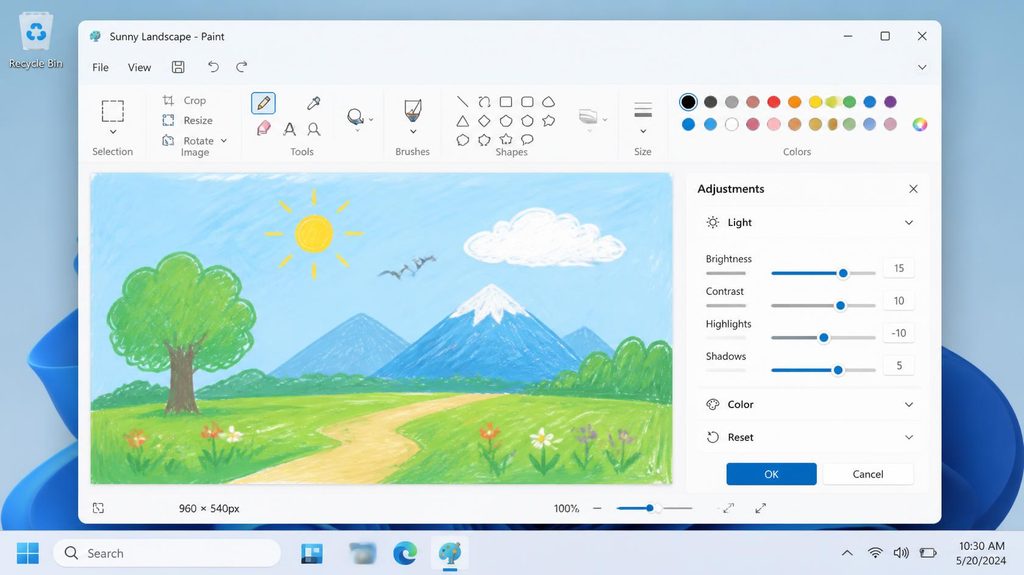Open the Size dropdown arrow
1024x575 pixels.
(643, 131)
